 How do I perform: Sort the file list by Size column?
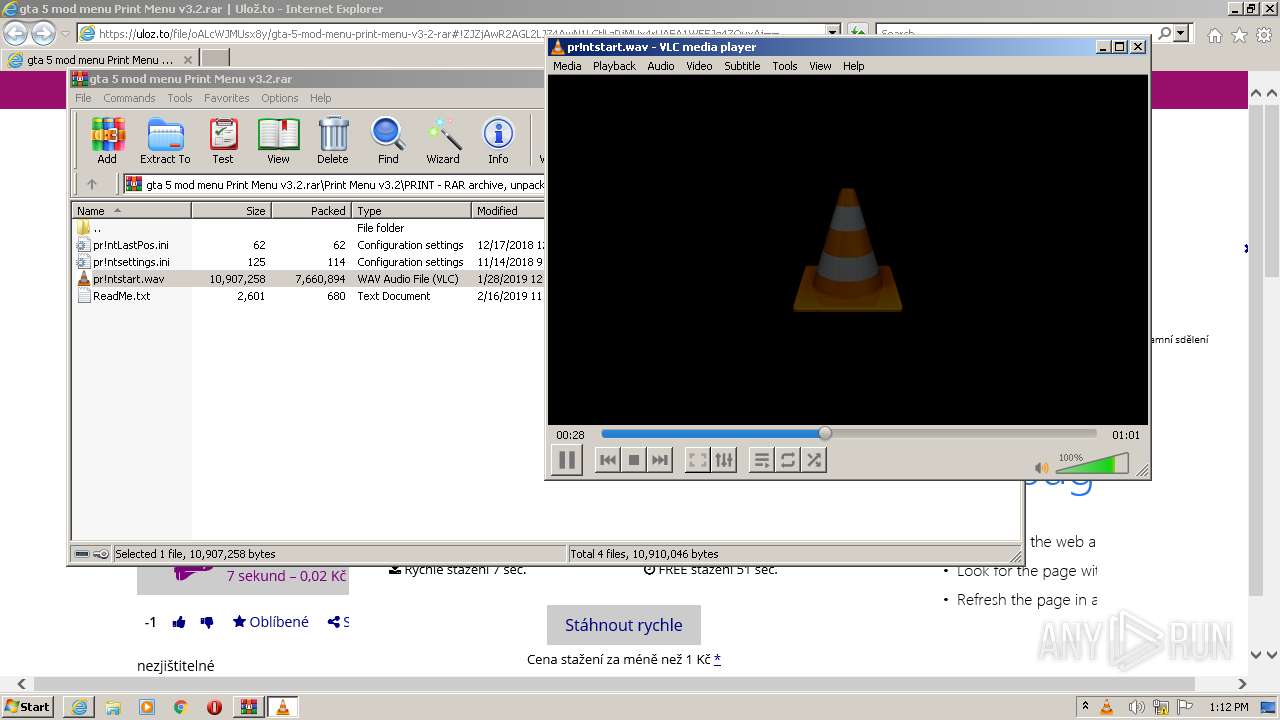[231, 211]
